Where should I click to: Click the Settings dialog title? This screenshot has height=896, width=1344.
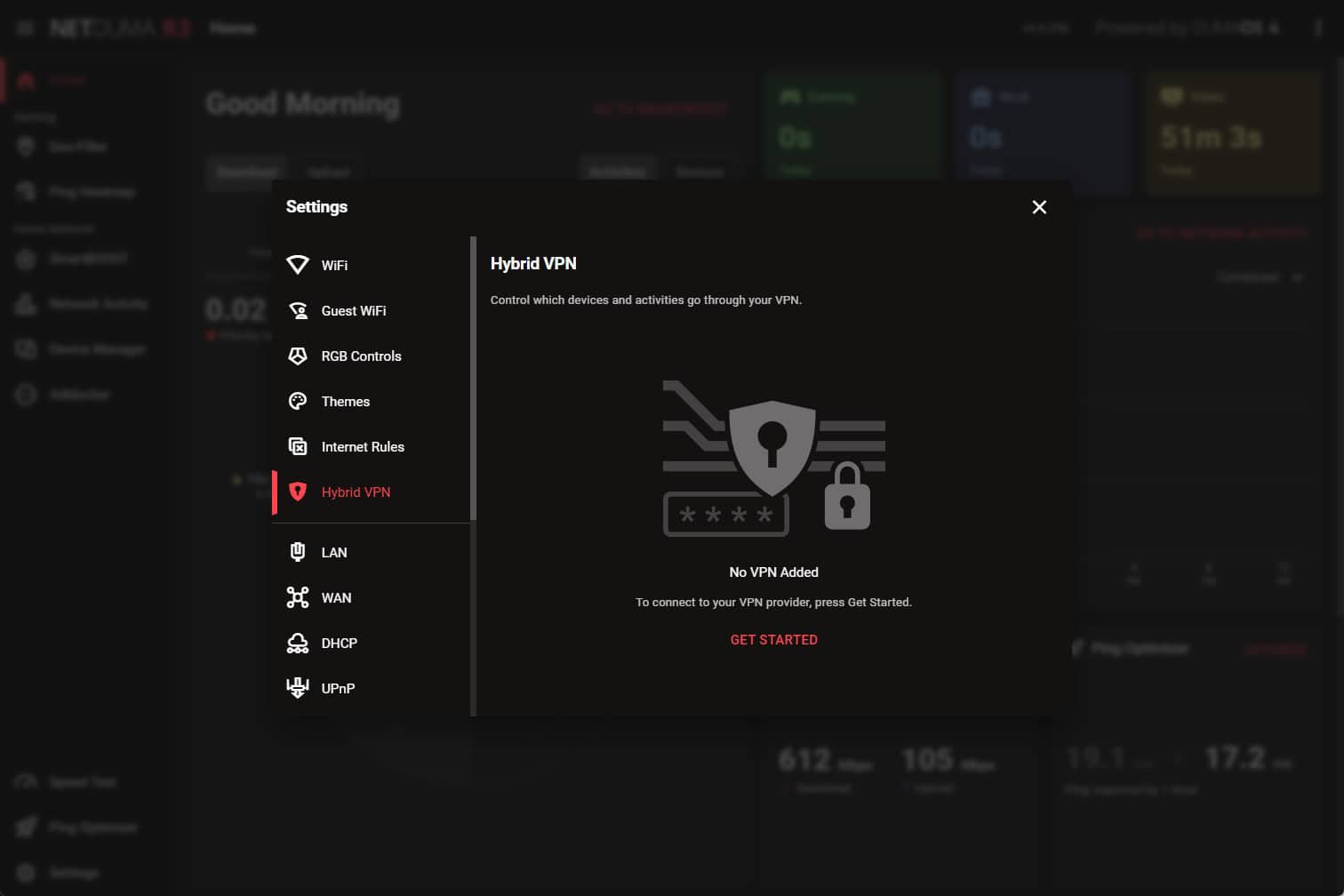click(x=316, y=207)
